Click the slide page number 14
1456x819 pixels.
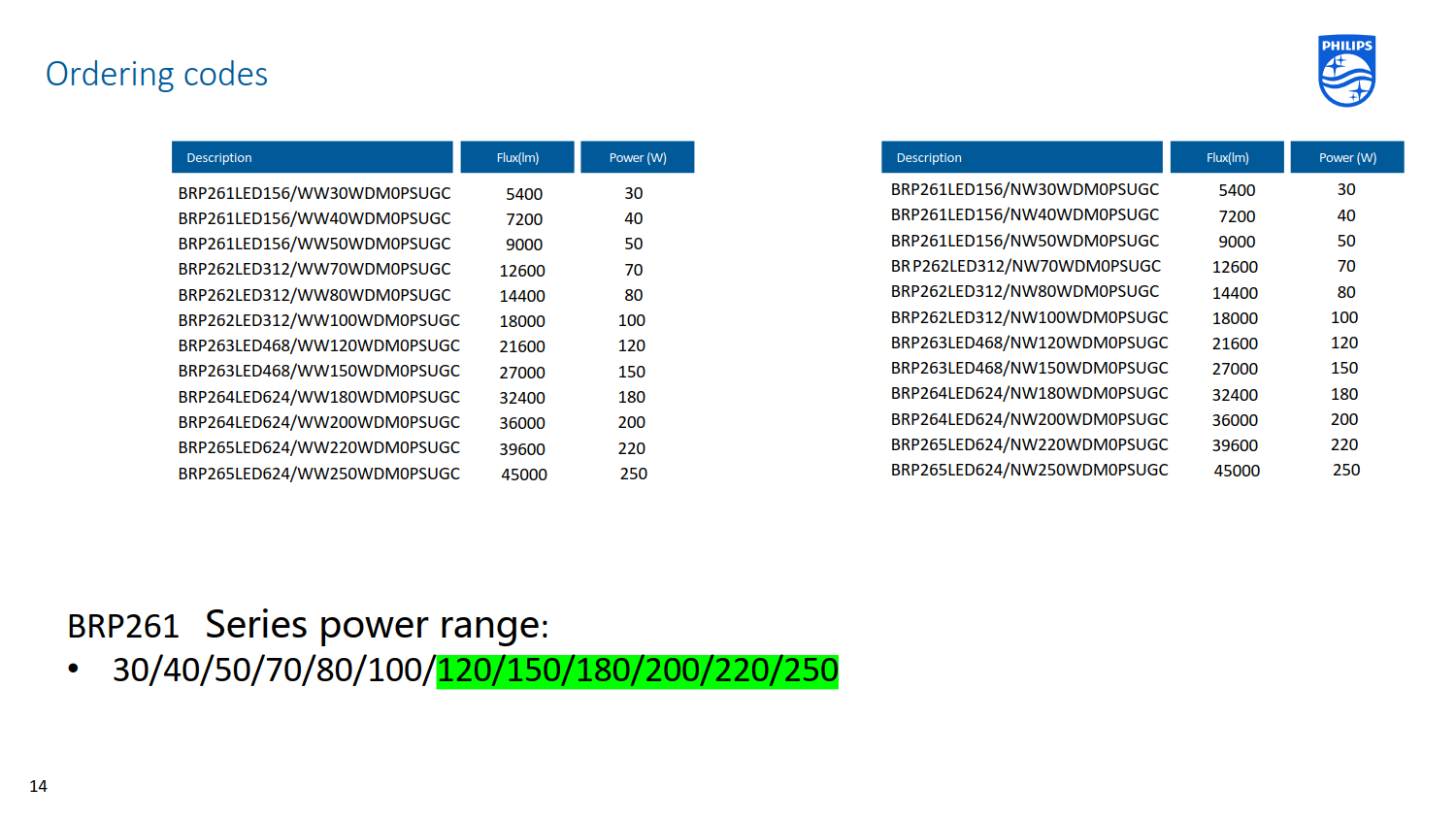coord(38,786)
